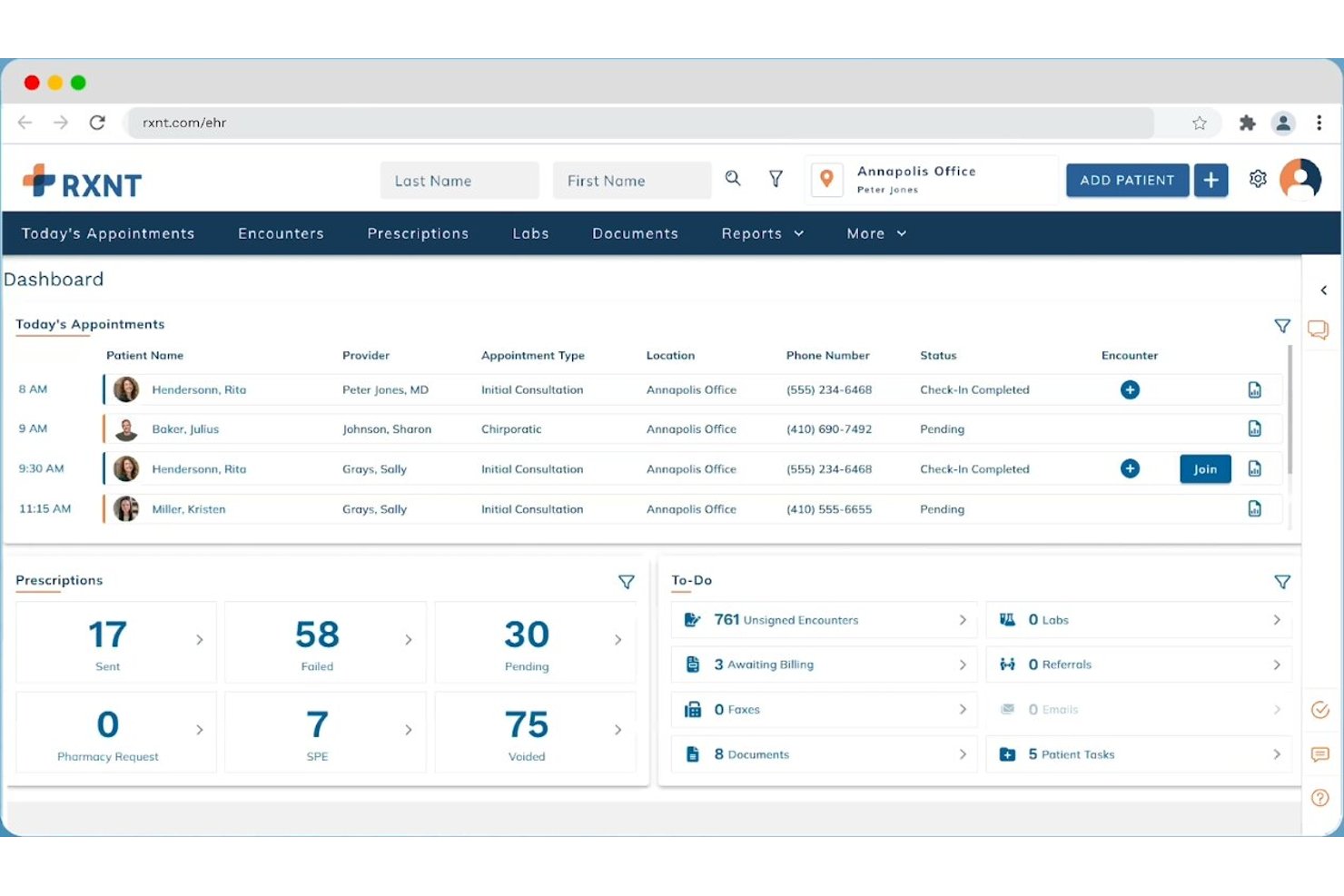The height and width of the screenshot is (896, 1344).
Task: Expand the More dropdown menu
Action: click(x=876, y=233)
